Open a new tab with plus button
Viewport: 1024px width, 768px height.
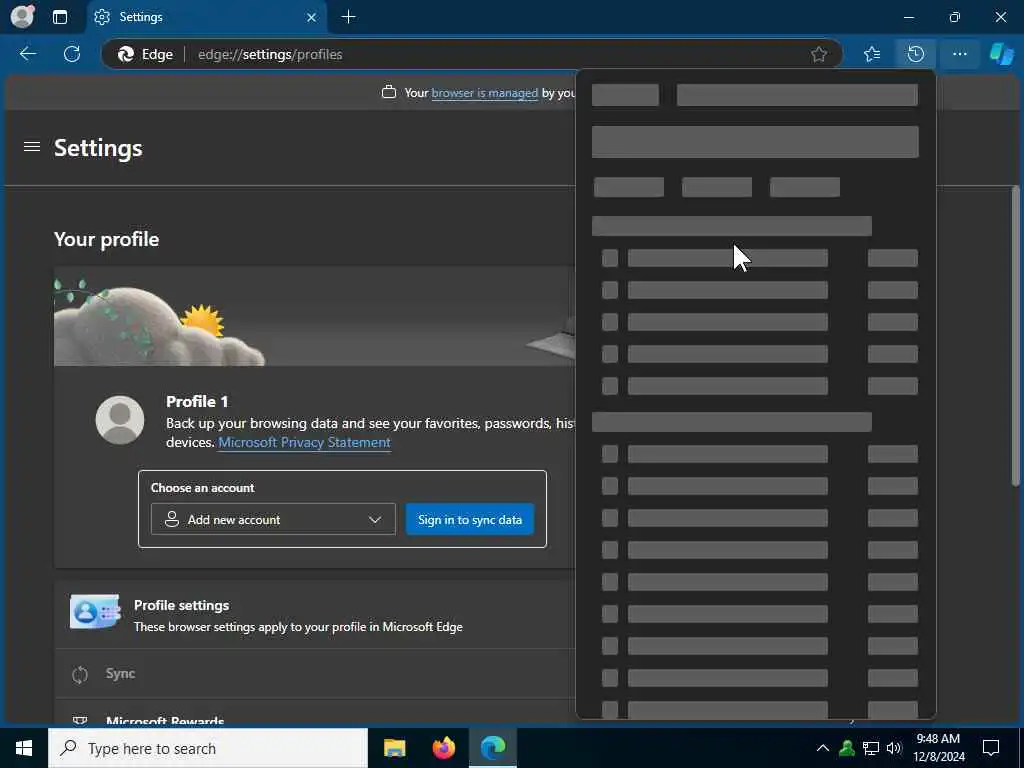tap(349, 17)
